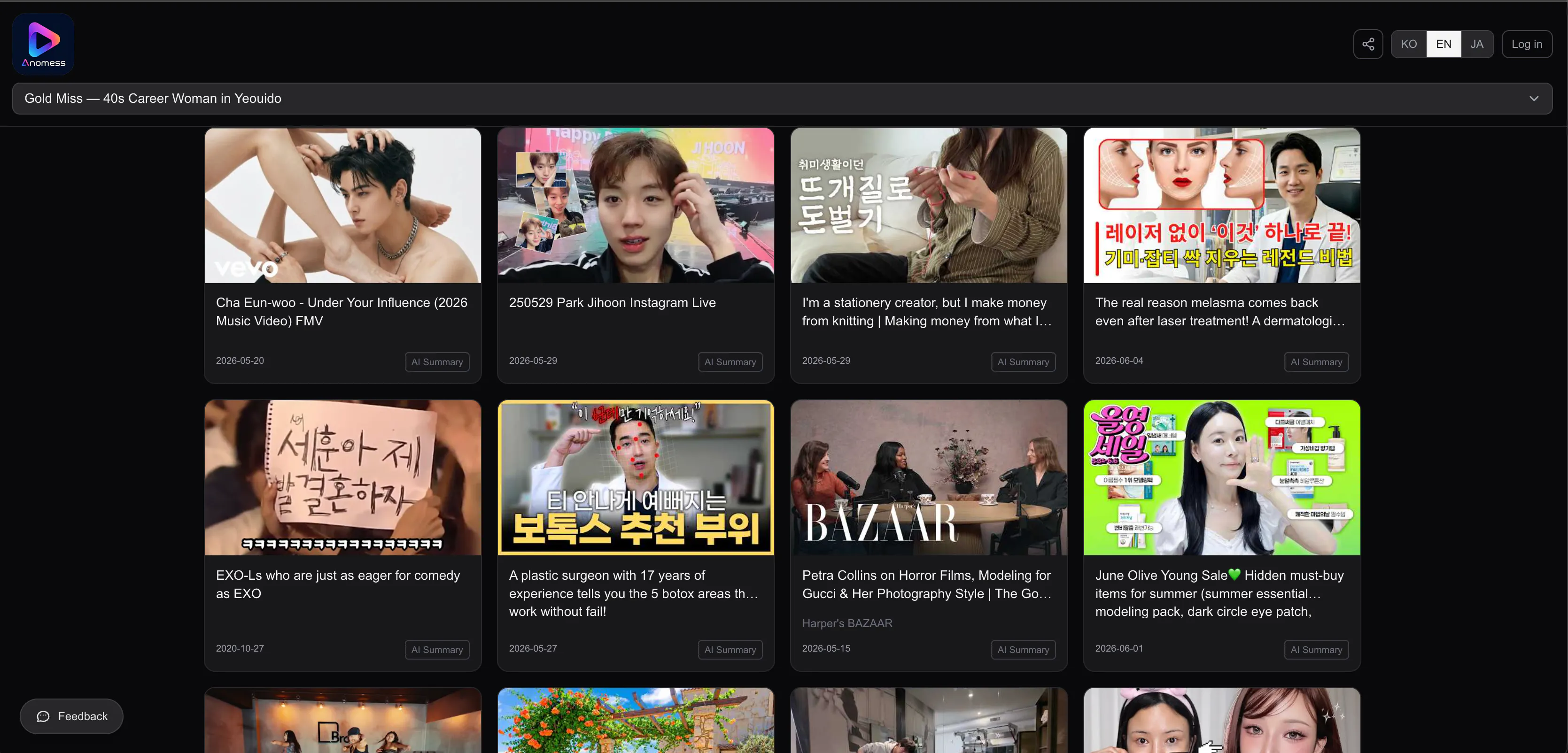
Task: Open gray kitchen interior thumbnail in bottom row
Action: point(929,720)
